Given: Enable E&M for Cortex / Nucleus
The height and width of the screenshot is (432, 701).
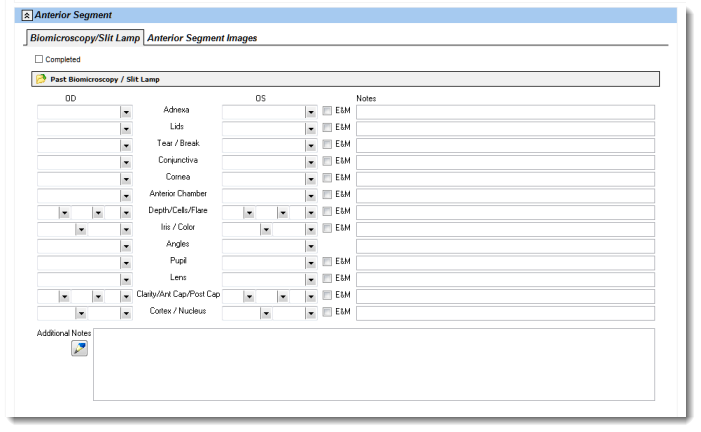Looking at the screenshot, I should [x=327, y=312].
